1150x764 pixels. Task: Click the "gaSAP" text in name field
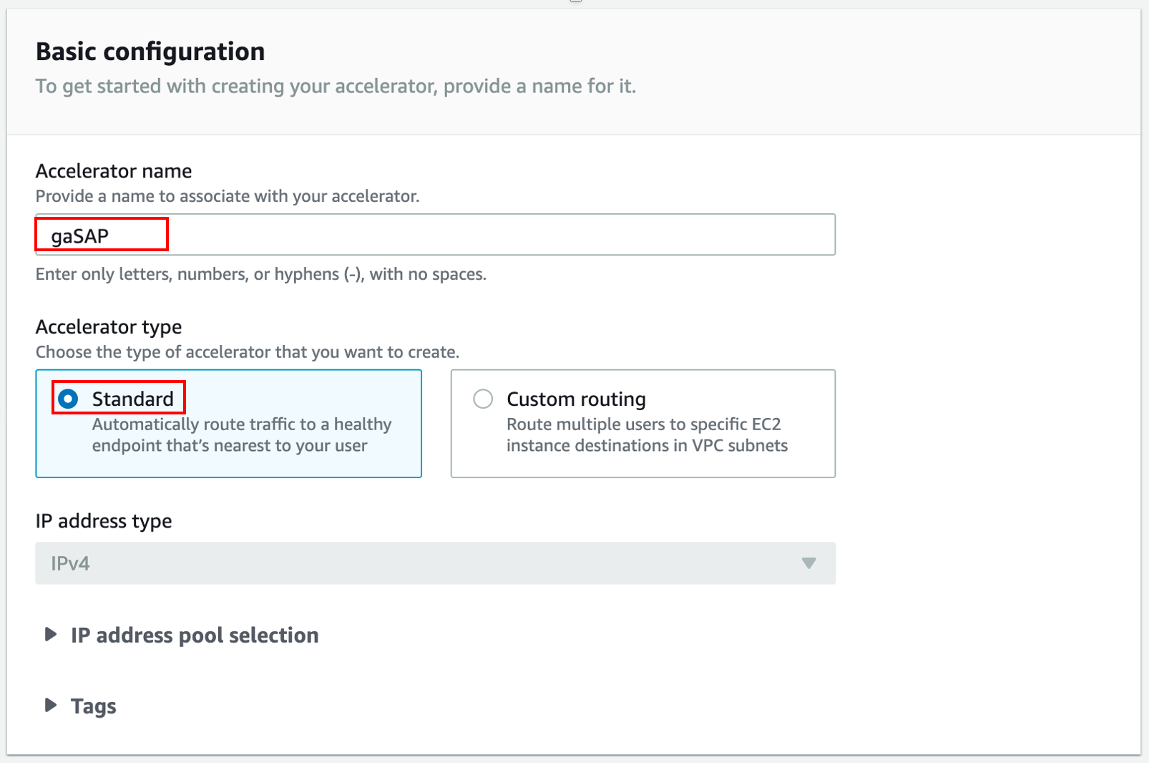tap(80, 236)
